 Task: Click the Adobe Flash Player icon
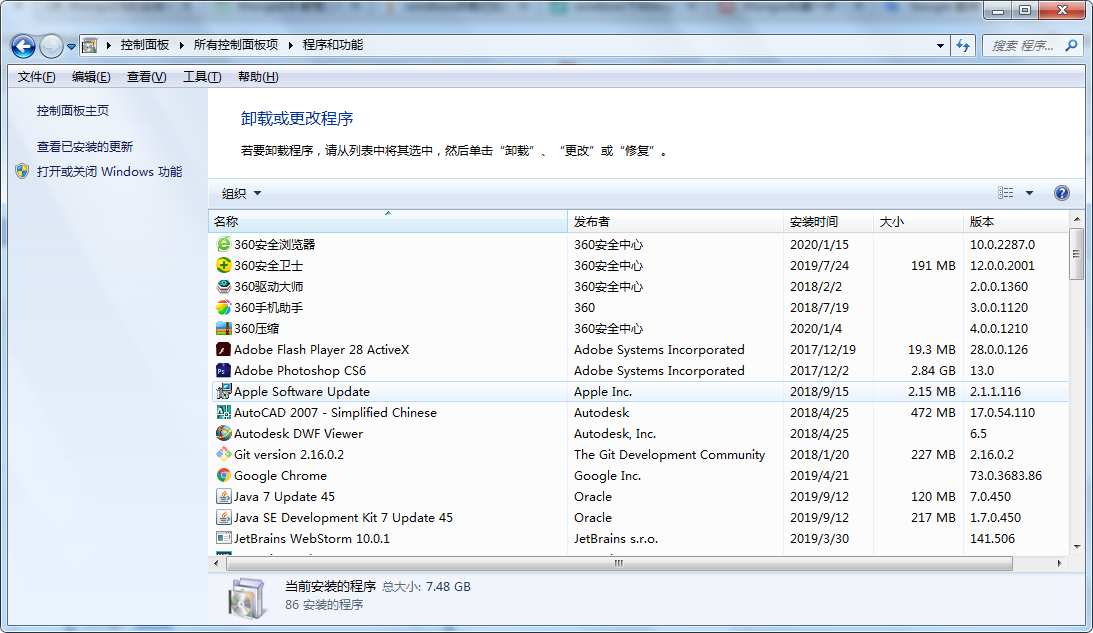point(223,349)
